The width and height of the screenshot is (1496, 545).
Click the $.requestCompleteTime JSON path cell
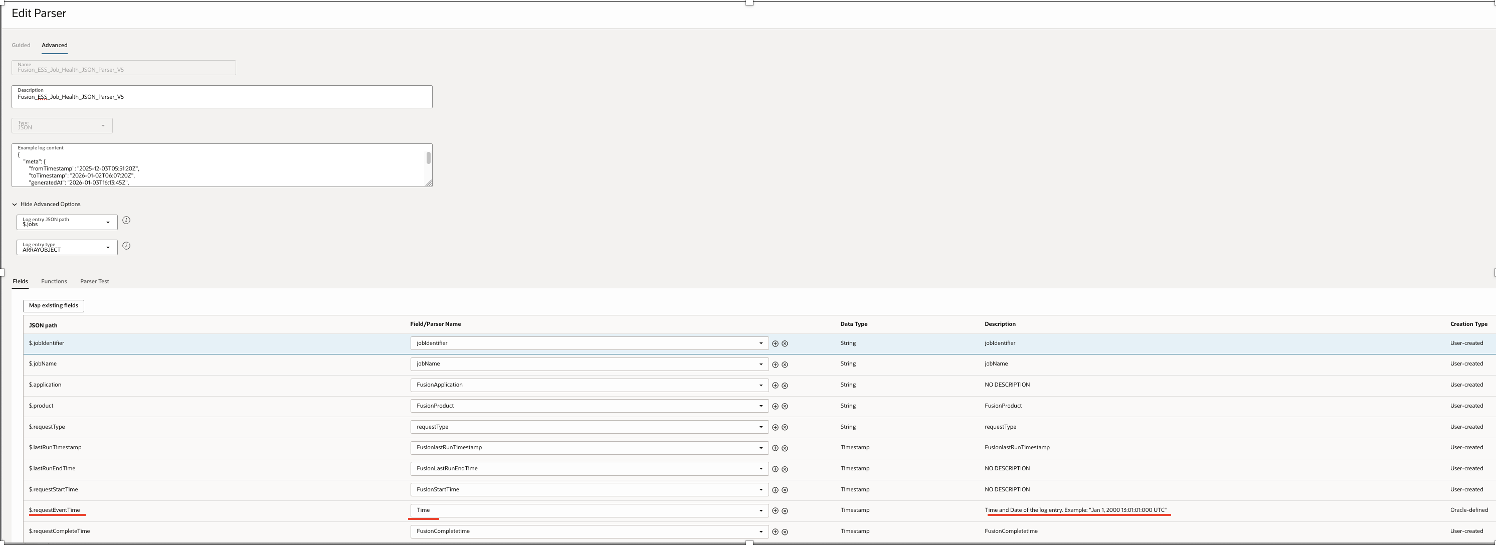[59, 531]
